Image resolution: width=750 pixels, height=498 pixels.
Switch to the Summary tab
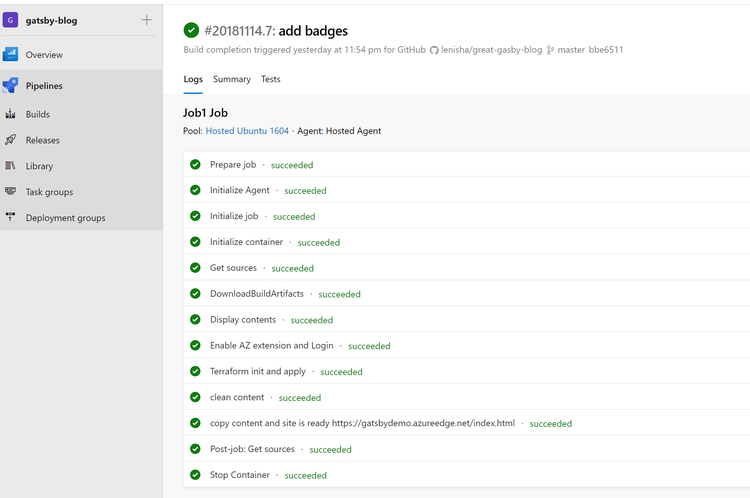[x=232, y=79]
